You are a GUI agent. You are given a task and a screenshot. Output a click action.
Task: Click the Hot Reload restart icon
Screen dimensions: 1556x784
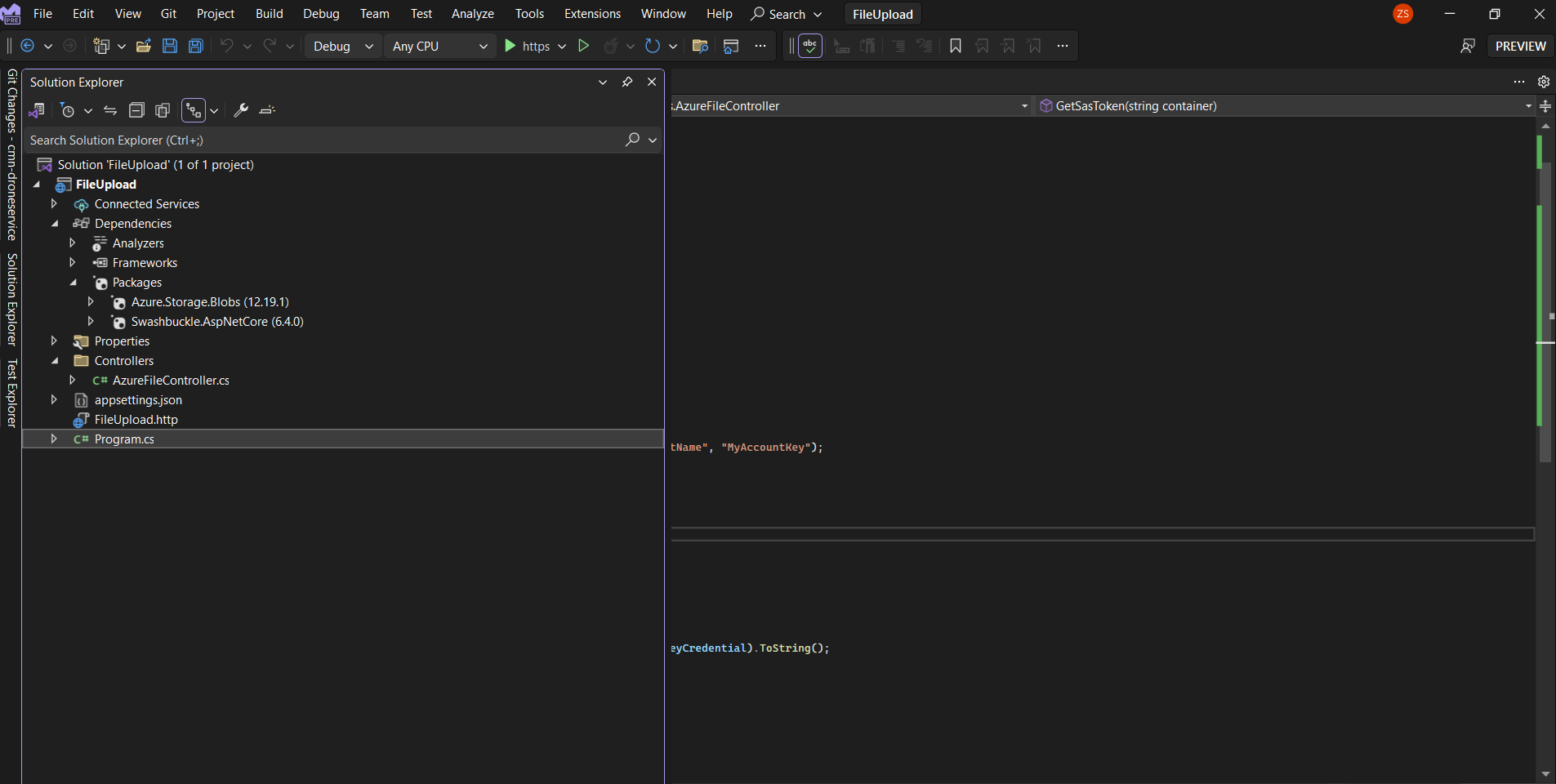pos(653,46)
